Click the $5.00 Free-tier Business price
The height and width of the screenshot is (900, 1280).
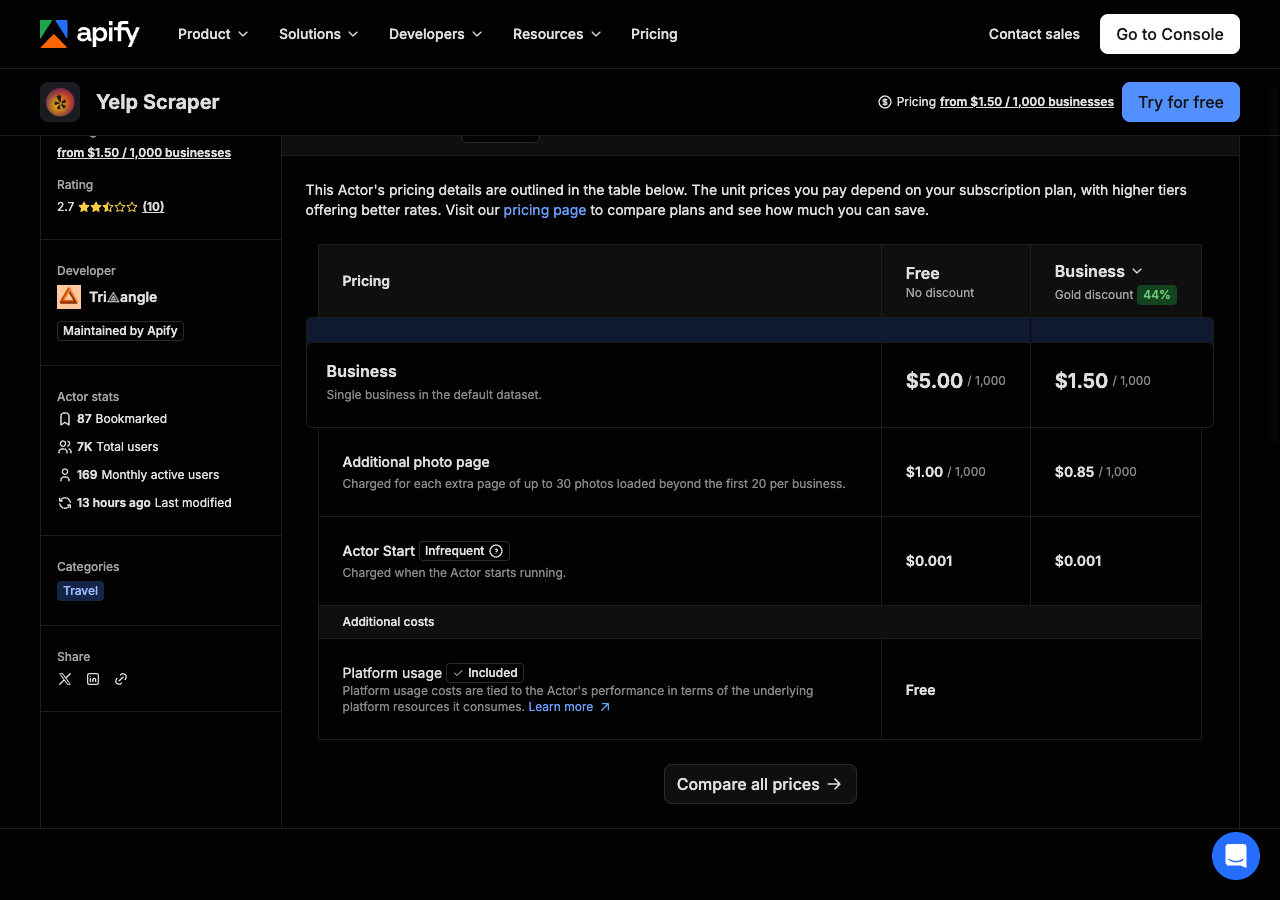pos(934,381)
